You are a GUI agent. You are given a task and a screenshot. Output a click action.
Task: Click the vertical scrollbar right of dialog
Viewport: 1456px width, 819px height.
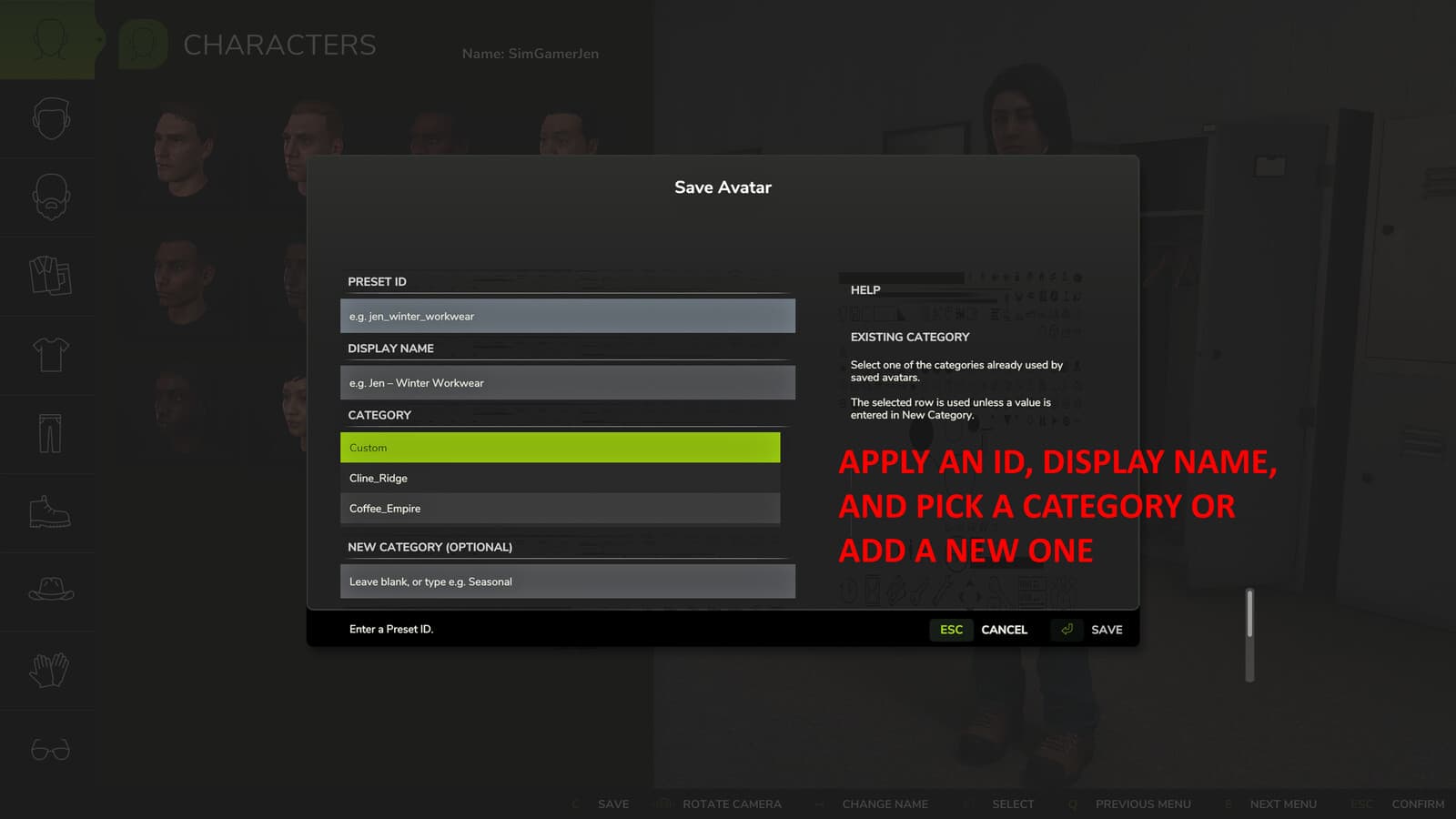tap(1249, 634)
